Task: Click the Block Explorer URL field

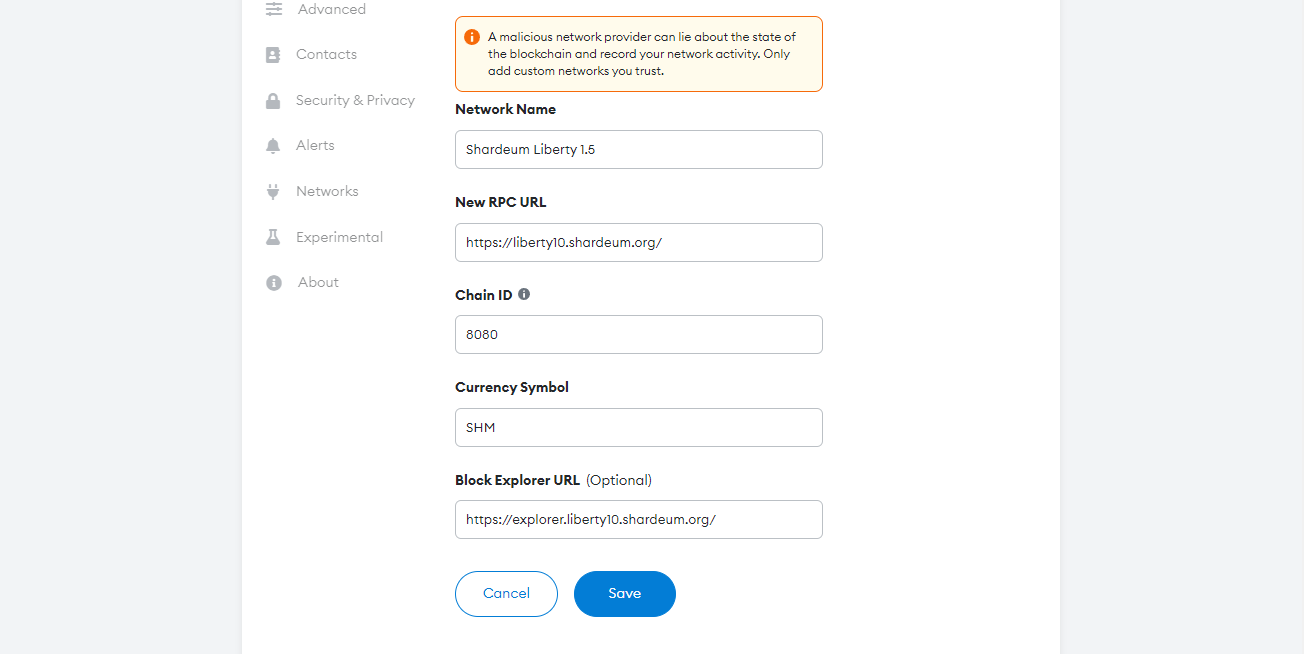Action: coord(638,520)
